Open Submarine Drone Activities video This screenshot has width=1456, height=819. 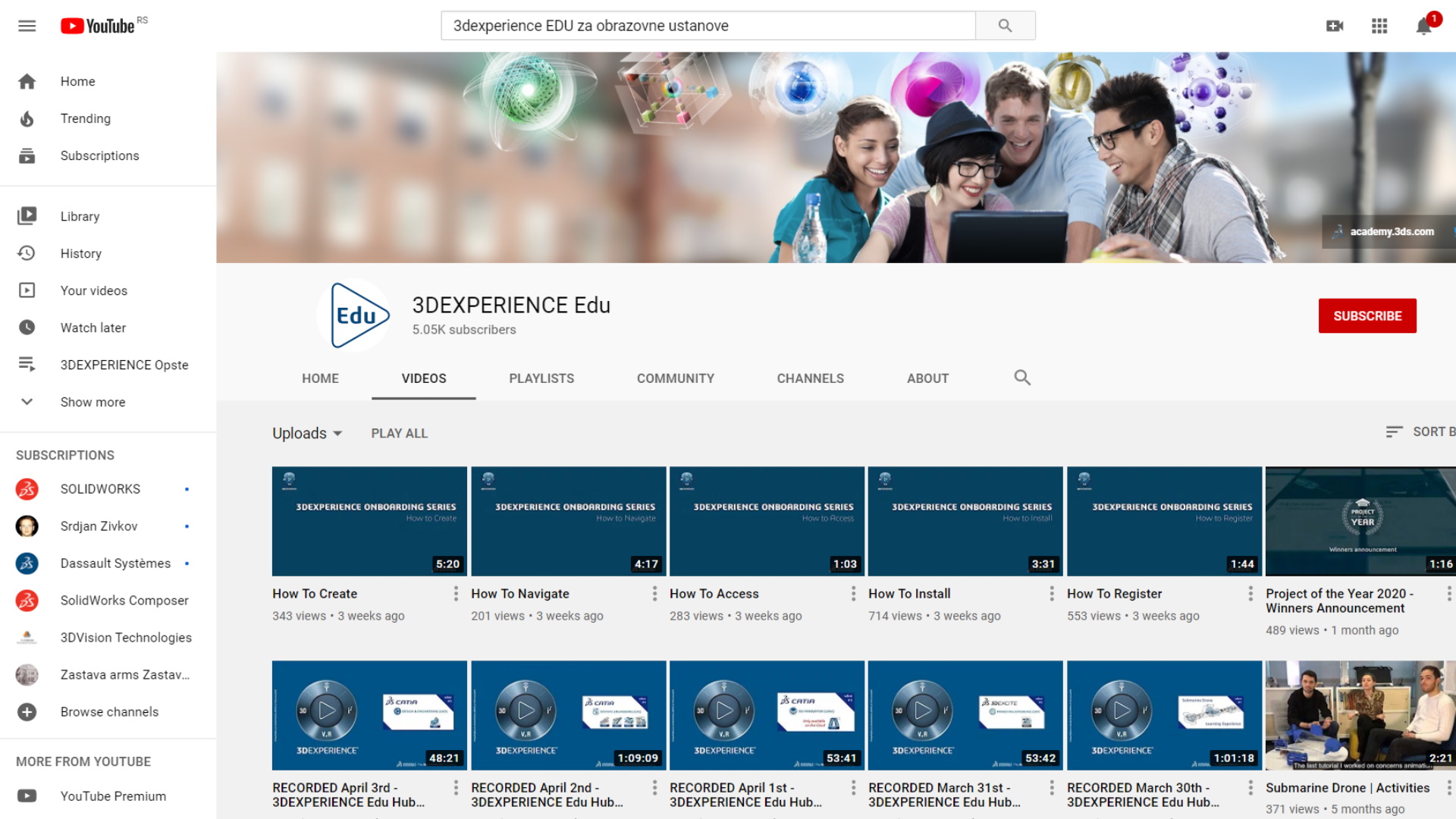[x=1360, y=716]
